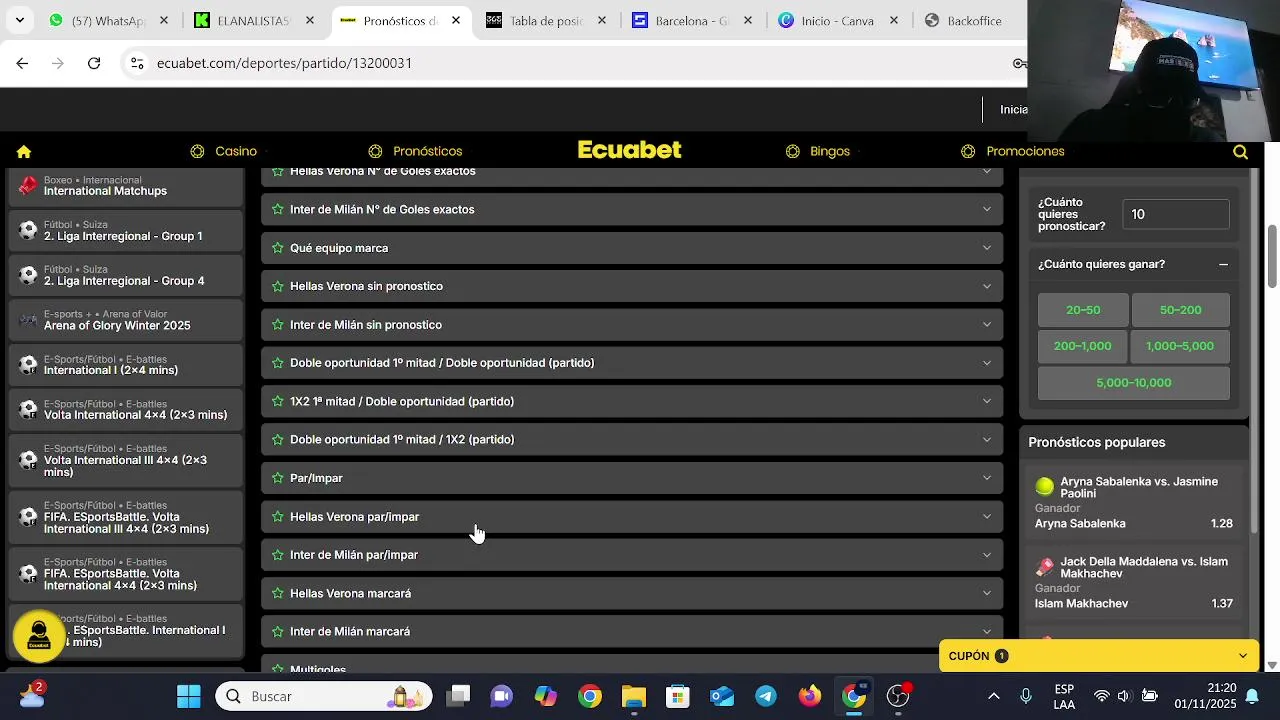Select the 20-50 winnings range
The width and height of the screenshot is (1280, 720).
pyautogui.click(x=1083, y=310)
